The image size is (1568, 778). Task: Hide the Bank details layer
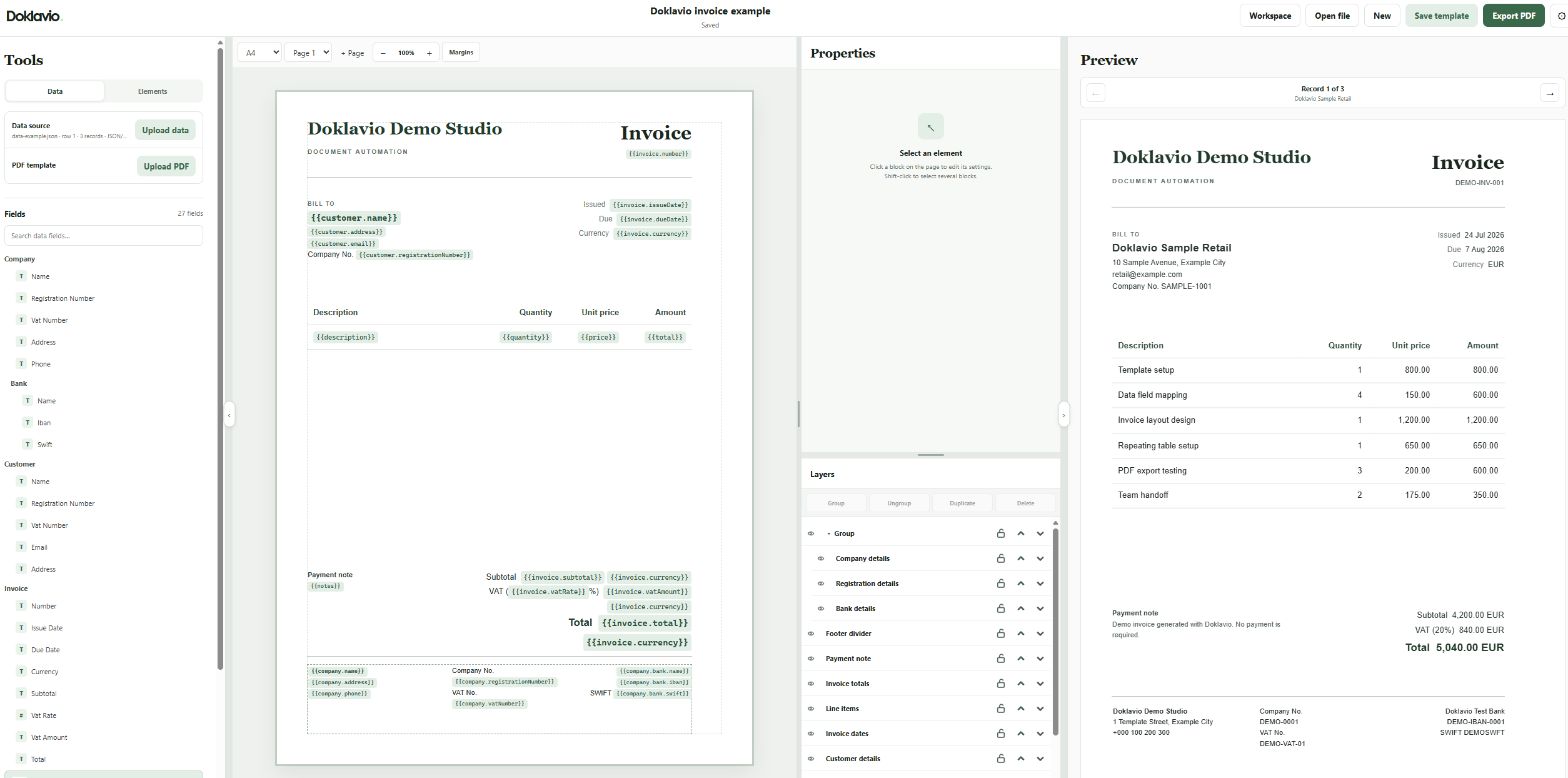coord(821,609)
